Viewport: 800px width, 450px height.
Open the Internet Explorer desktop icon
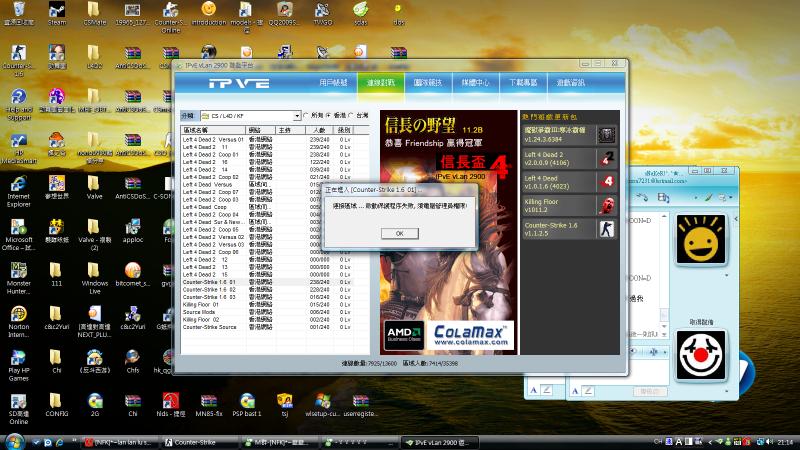tap(19, 188)
